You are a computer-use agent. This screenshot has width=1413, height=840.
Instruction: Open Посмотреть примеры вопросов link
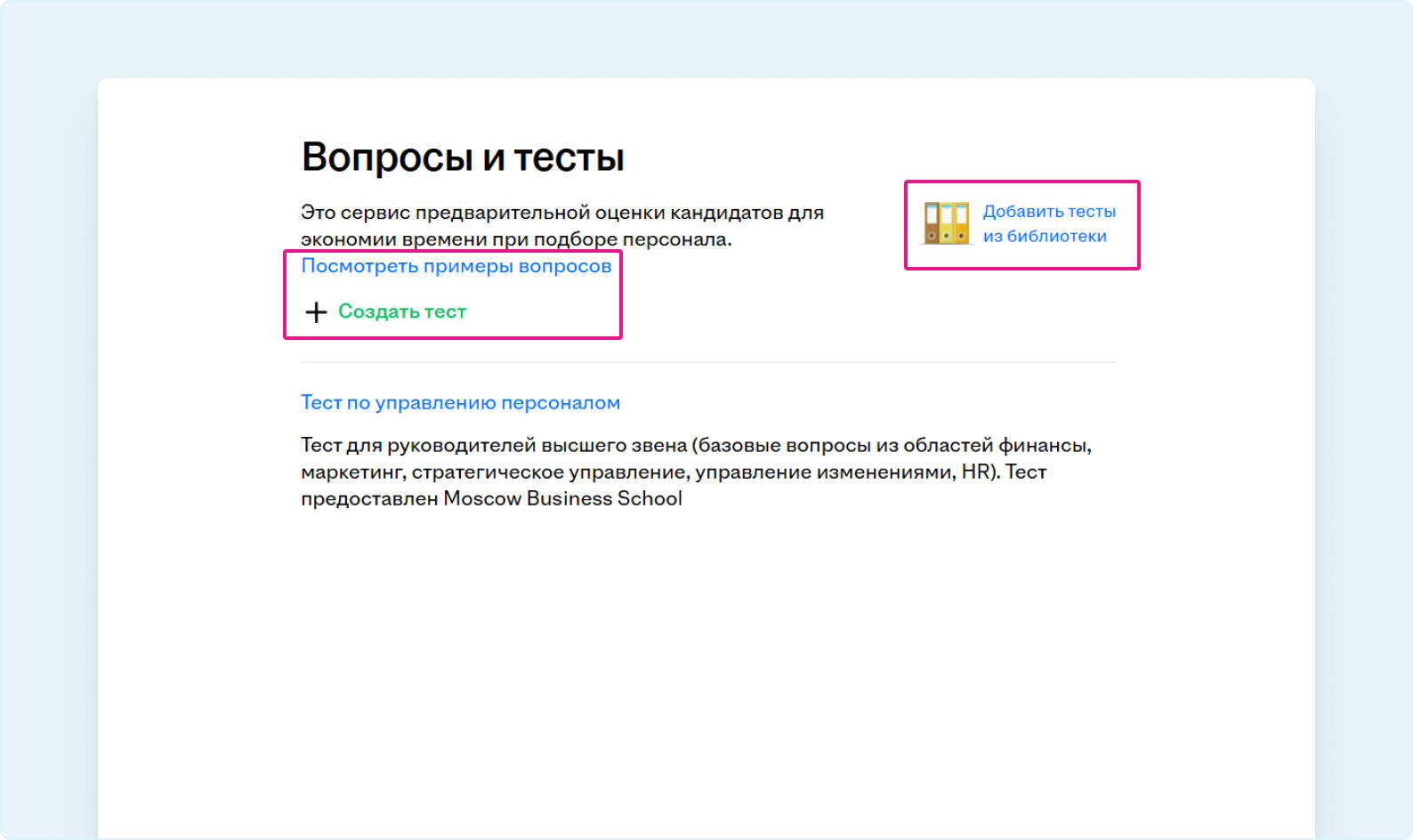click(456, 266)
